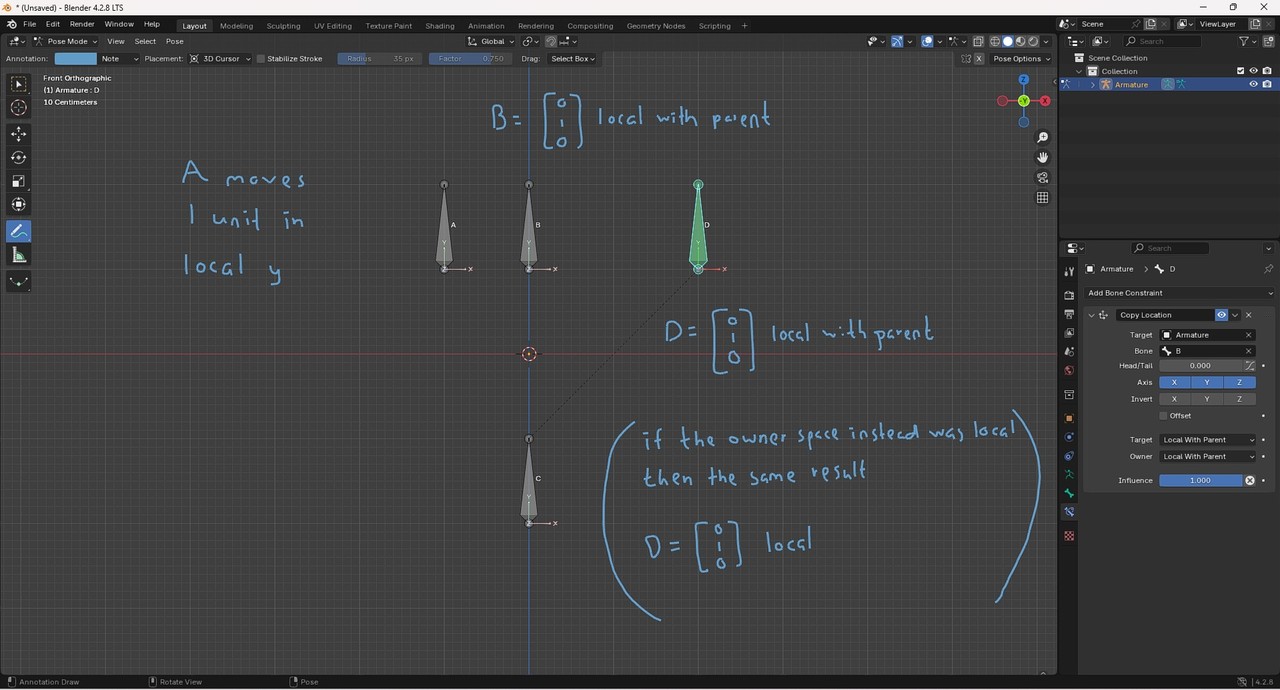Hide the Armature in outliner with eye icon
This screenshot has width=1280, height=690.
pyautogui.click(x=1253, y=85)
